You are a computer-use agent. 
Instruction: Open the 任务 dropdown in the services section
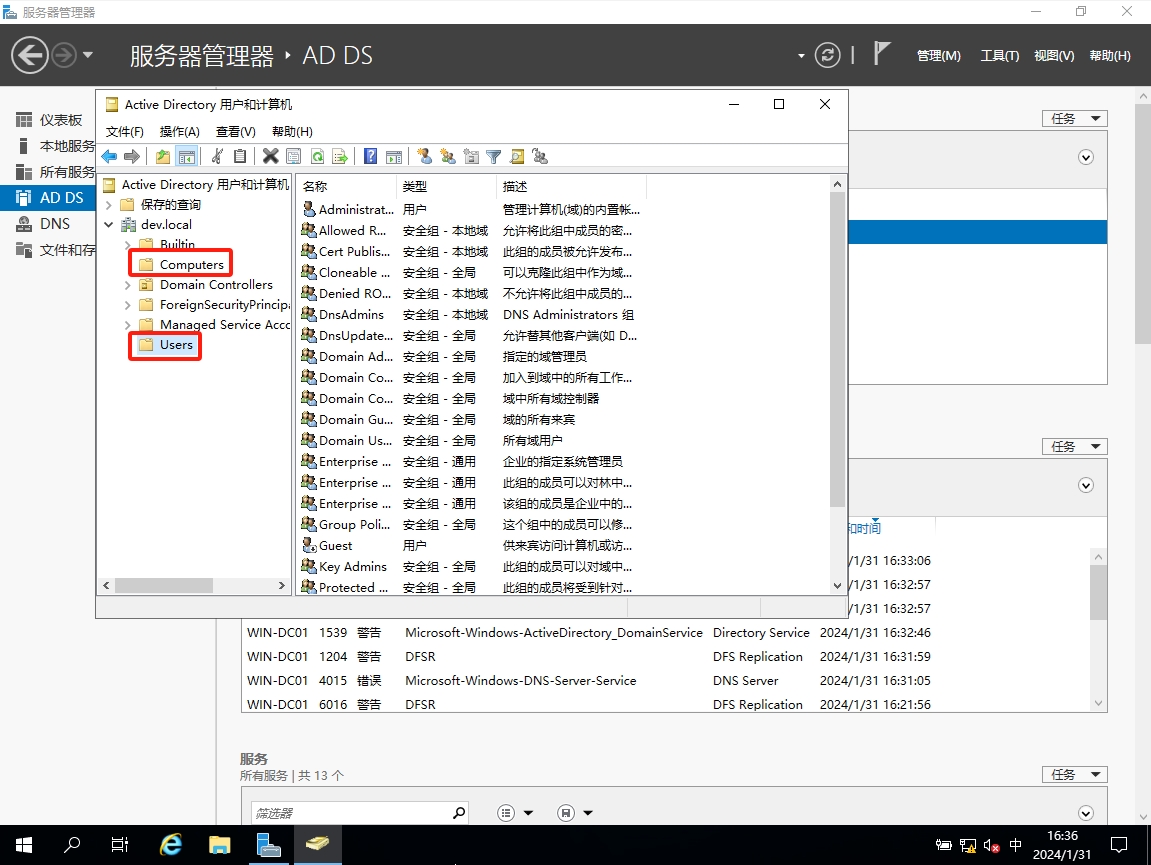(x=1074, y=774)
